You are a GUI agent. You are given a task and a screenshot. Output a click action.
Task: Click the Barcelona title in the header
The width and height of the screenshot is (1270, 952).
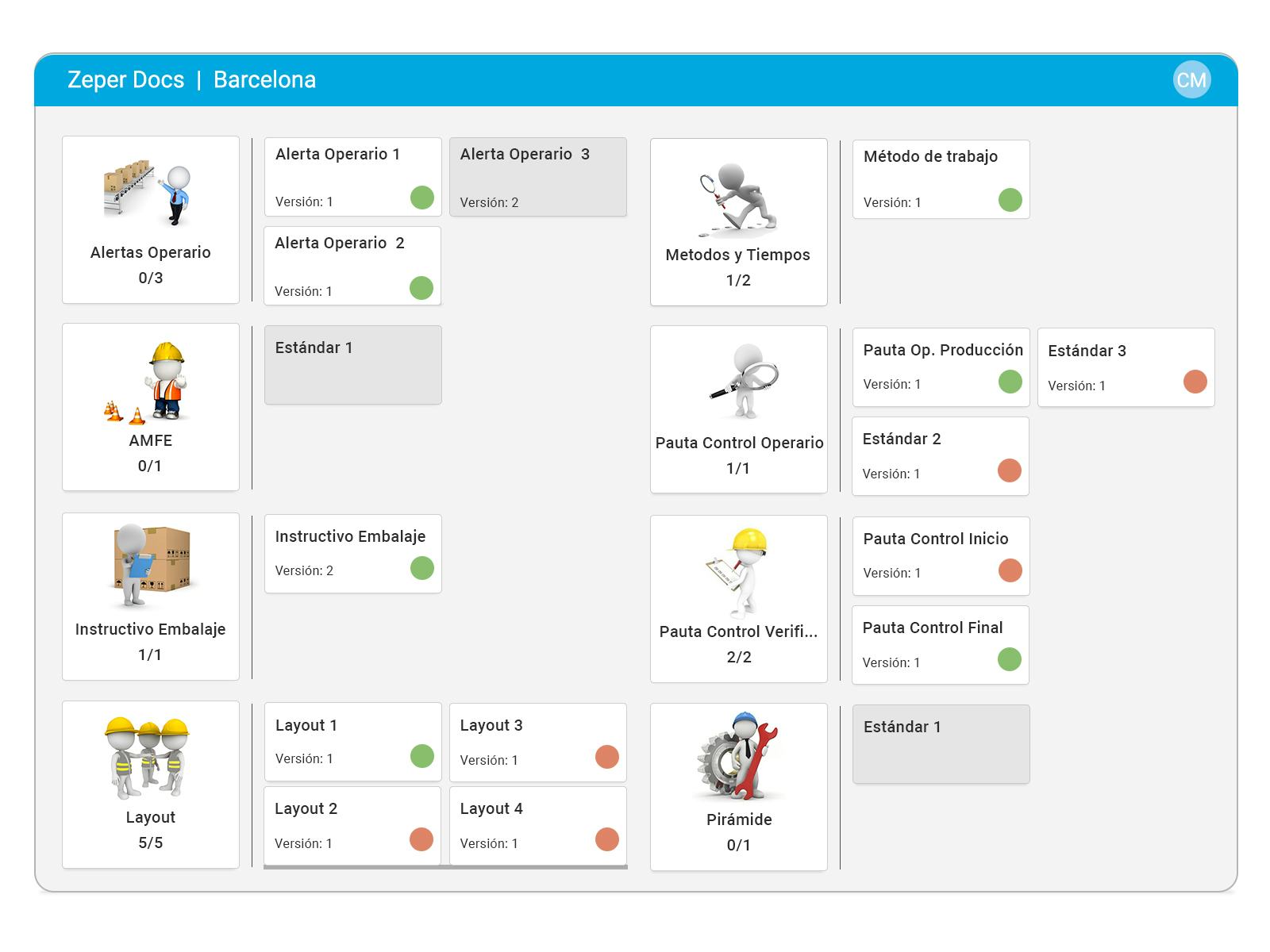click(x=264, y=79)
